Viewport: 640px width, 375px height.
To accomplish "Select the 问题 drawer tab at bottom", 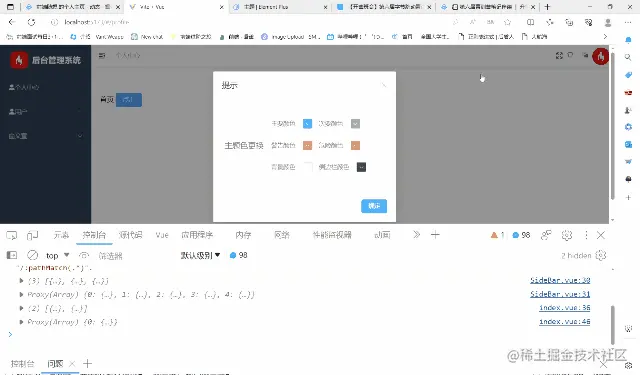I will pyautogui.click(x=55, y=364).
